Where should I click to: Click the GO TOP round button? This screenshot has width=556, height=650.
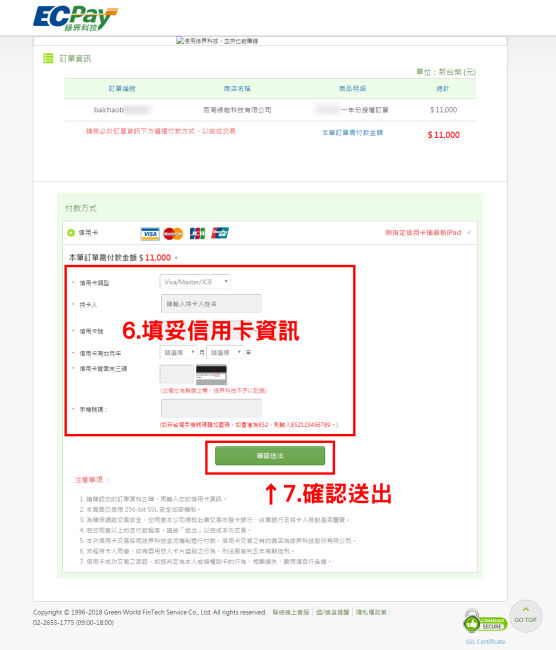525,616
